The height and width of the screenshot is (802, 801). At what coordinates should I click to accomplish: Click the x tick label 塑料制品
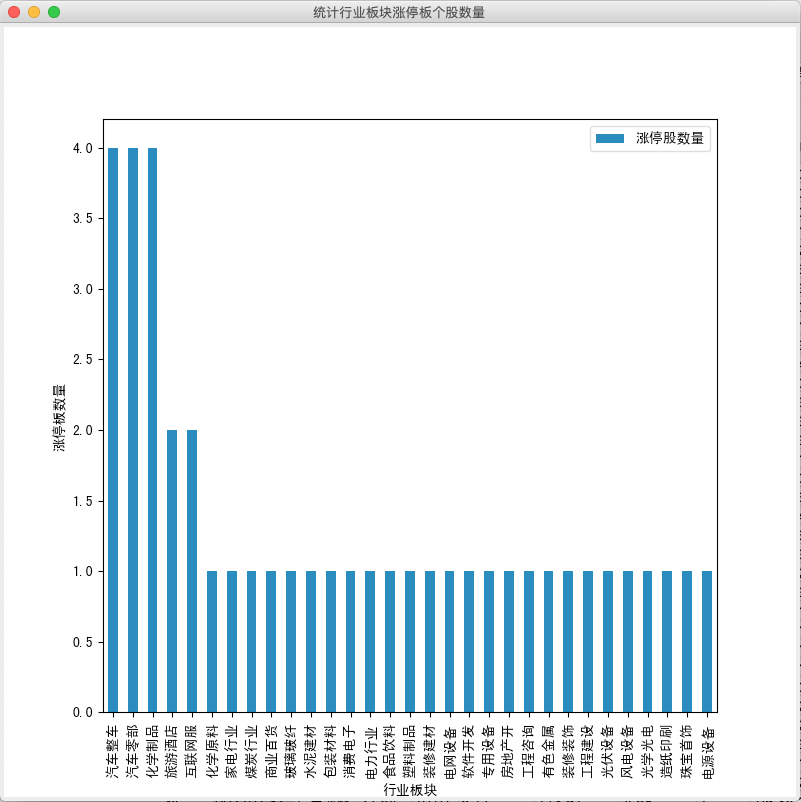[x=410, y=751]
